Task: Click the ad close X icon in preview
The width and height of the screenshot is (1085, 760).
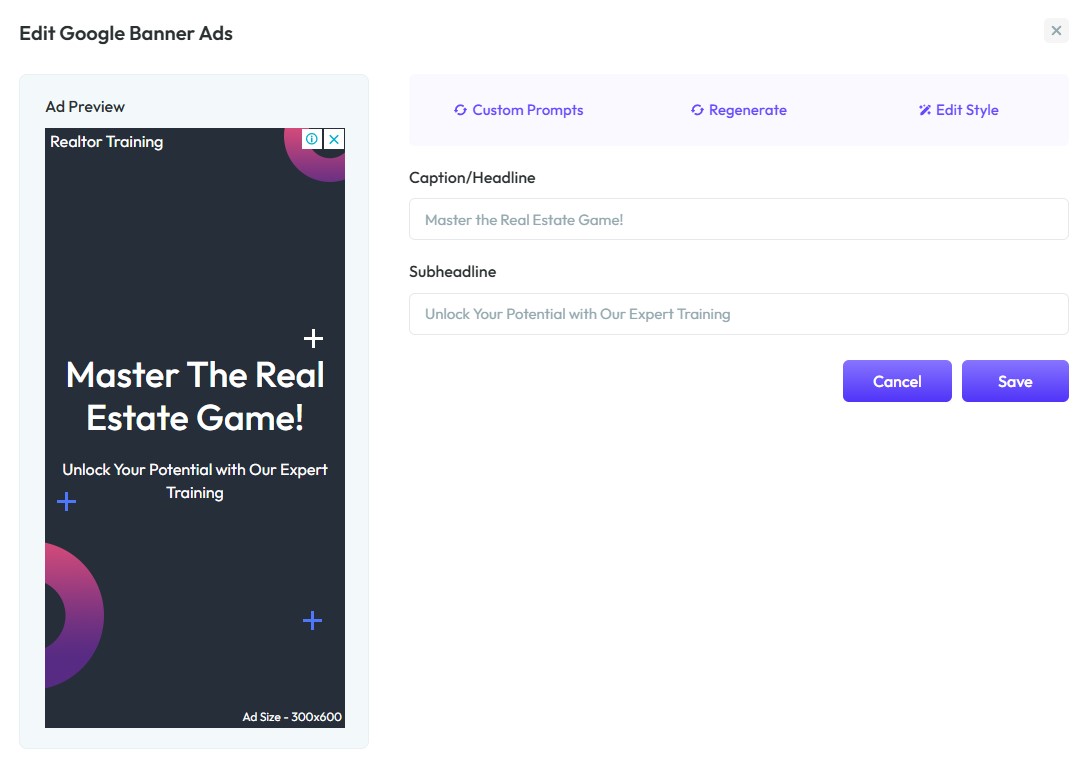Action: click(334, 139)
